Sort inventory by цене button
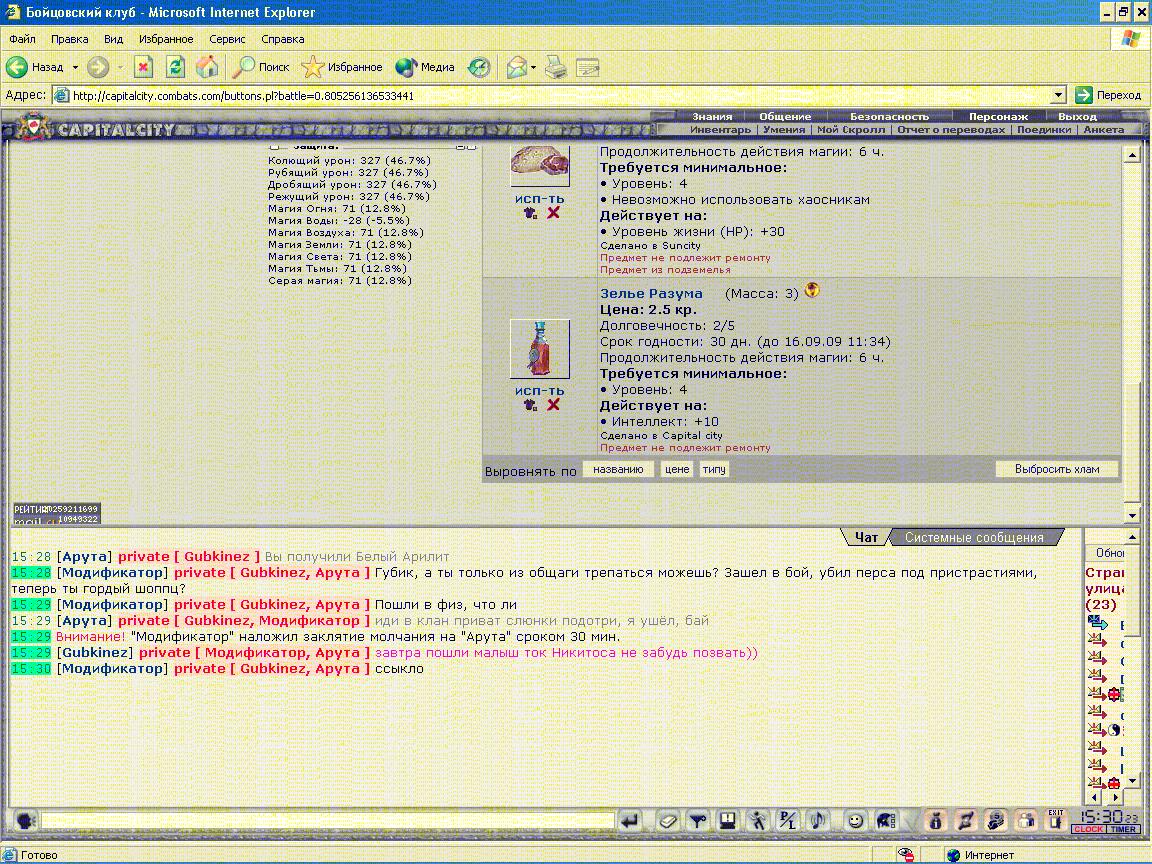 pos(677,469)
